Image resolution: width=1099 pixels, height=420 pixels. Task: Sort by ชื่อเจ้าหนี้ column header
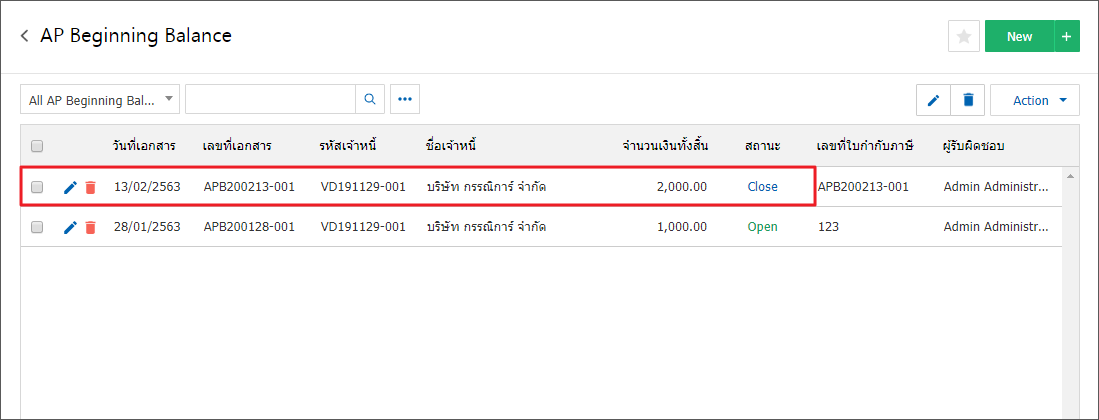451,146
